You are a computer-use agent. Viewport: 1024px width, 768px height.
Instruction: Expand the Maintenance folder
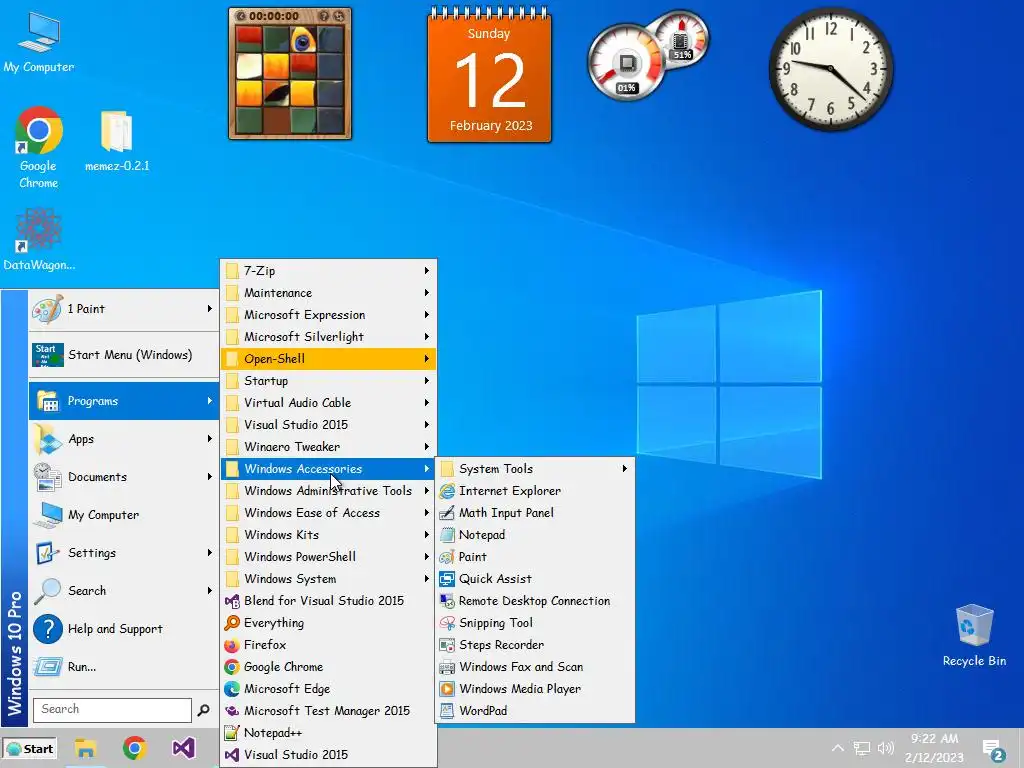coord(328,293)
